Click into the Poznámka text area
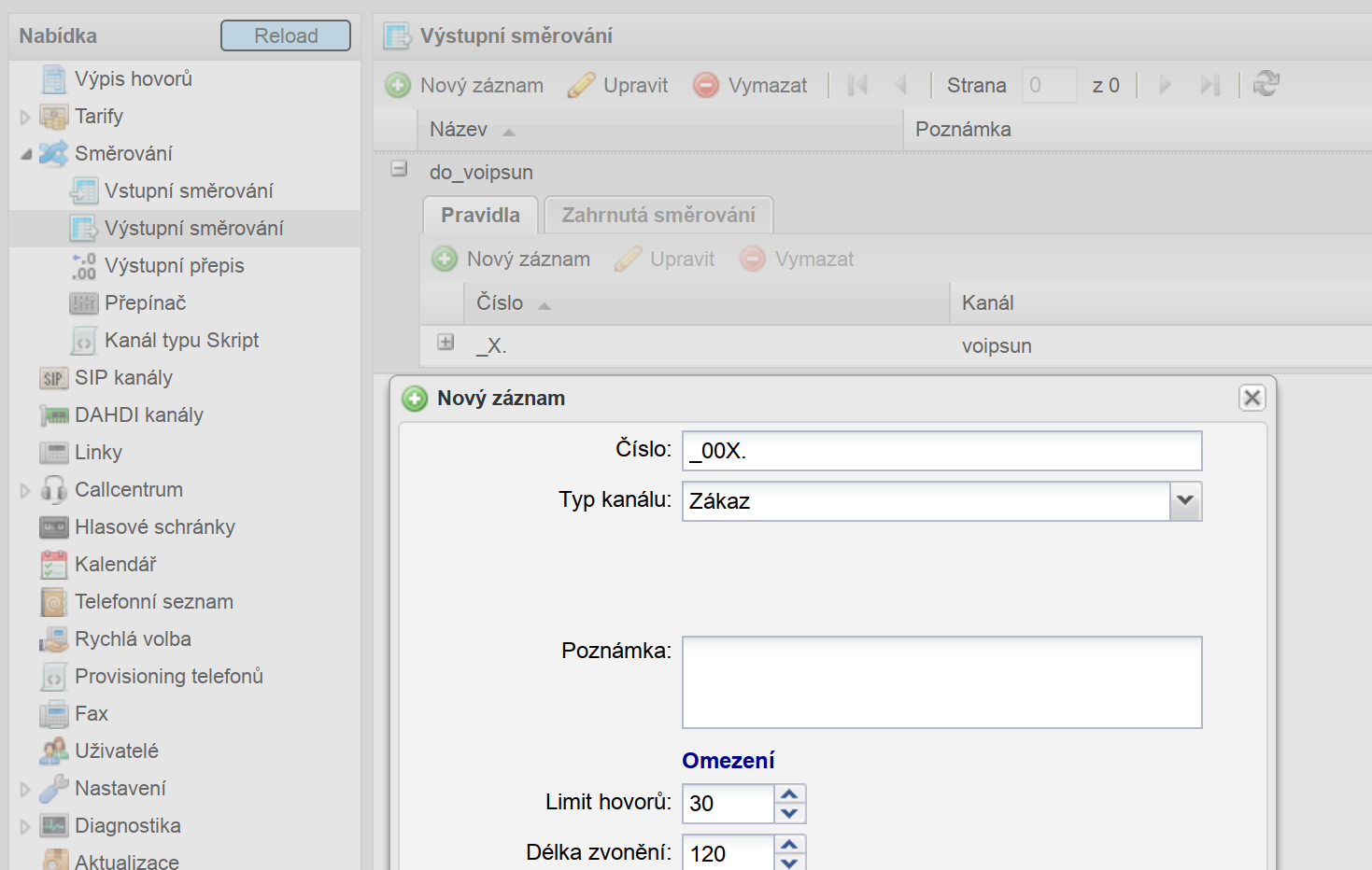 [x=941, y=682]
